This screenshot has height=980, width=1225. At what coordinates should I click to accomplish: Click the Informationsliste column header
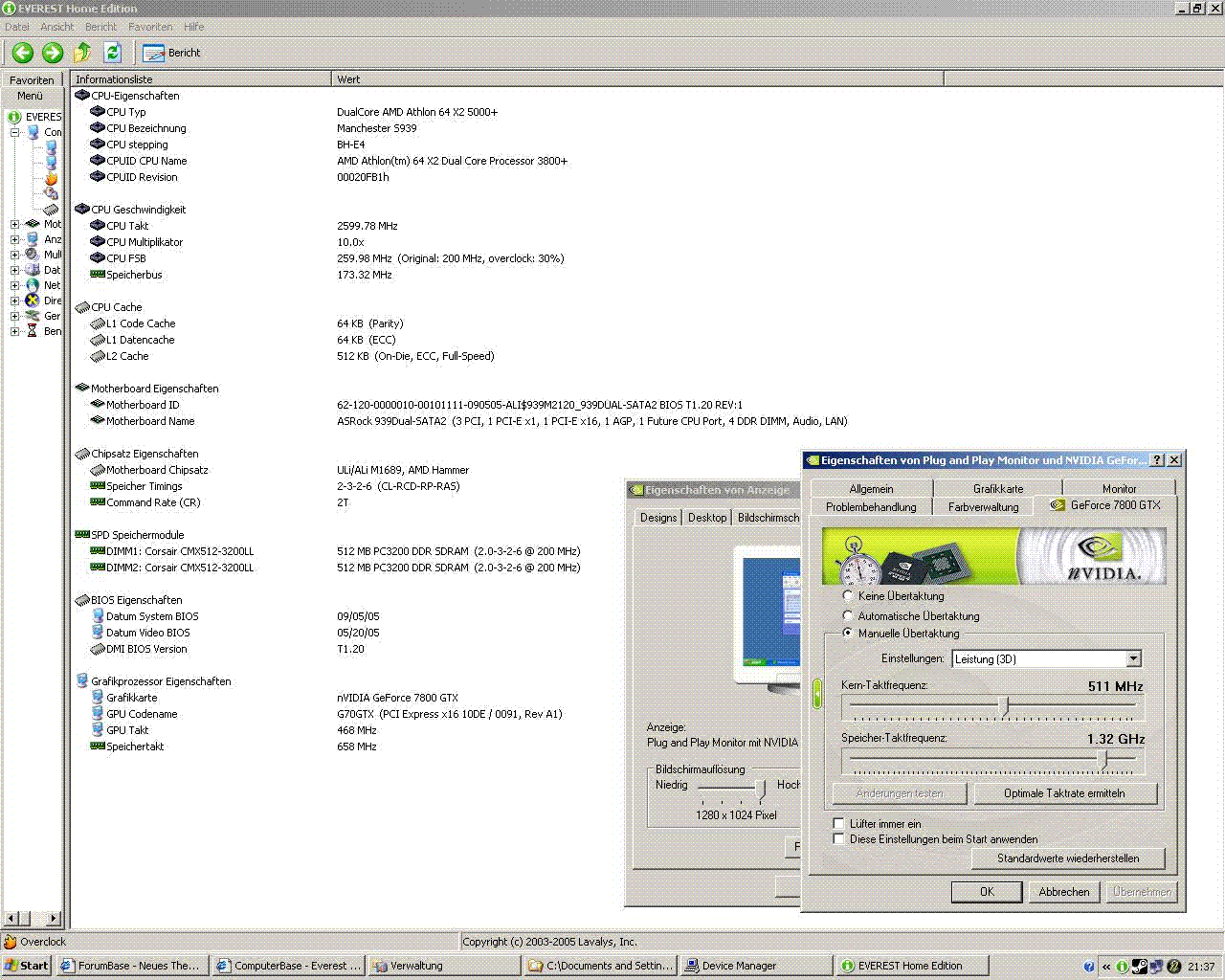coord(201,78)
